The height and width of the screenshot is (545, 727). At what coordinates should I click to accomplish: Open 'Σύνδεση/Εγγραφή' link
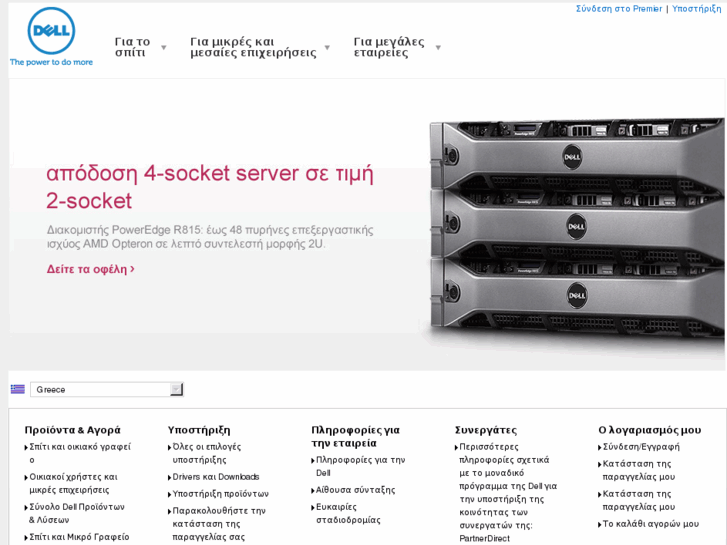pos(641,447)
